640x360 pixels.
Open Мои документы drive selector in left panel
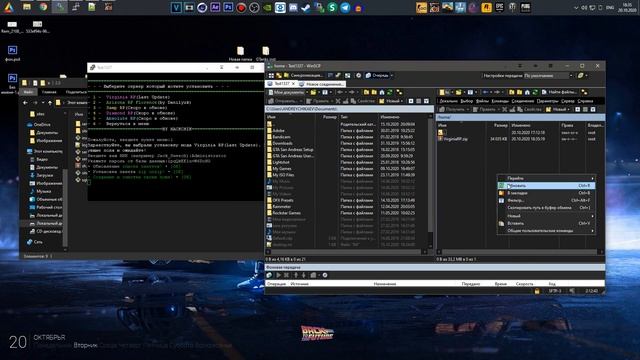point(288,92)
